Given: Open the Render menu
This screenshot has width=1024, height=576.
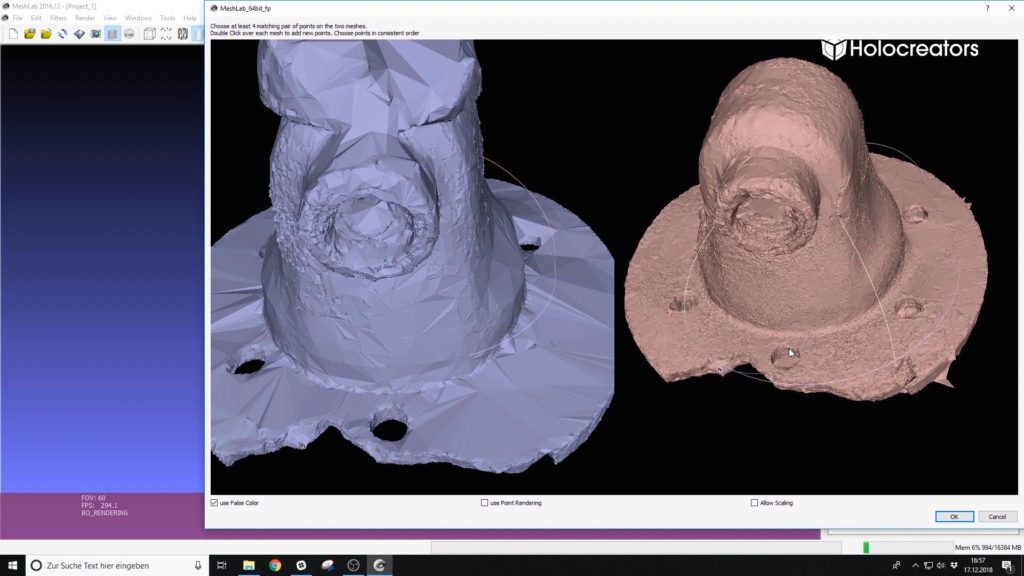Looking at the screenshot, I should pyautogui.click(x=85, y=18).
